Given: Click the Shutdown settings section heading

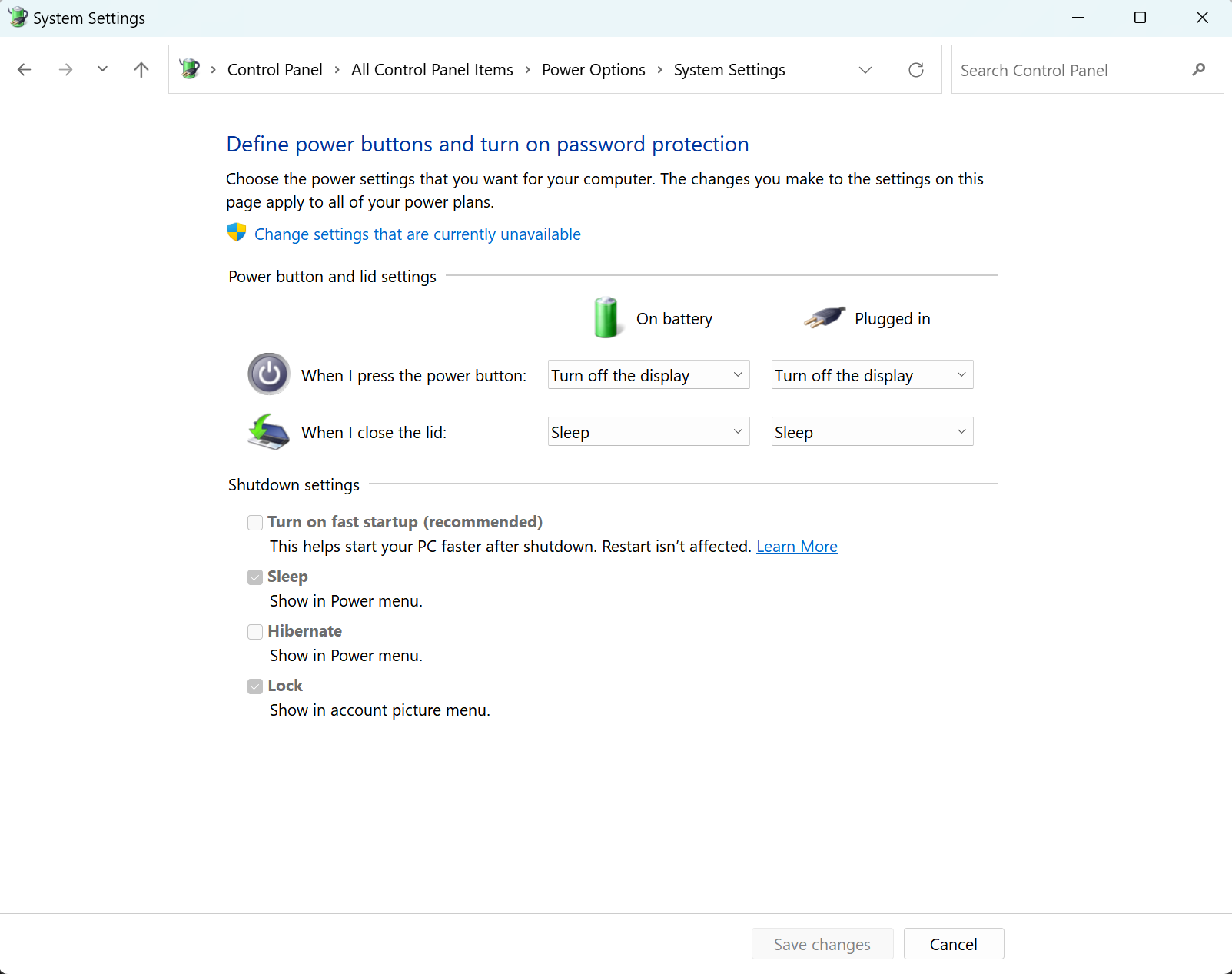Looking at the screenshot, I should pos(294,485).
